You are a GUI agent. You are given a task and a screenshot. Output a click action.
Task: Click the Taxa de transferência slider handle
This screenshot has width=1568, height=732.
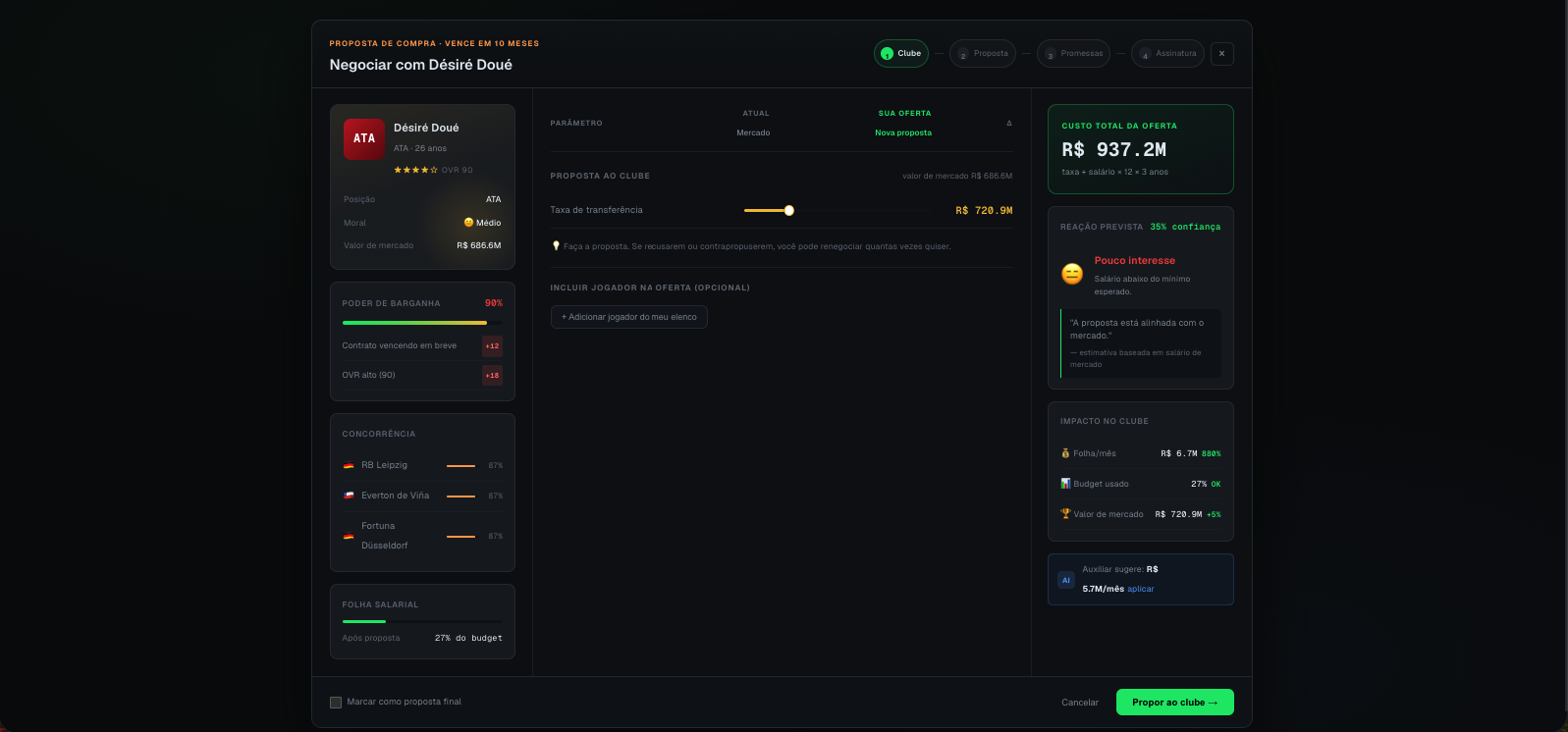[788, 210]
